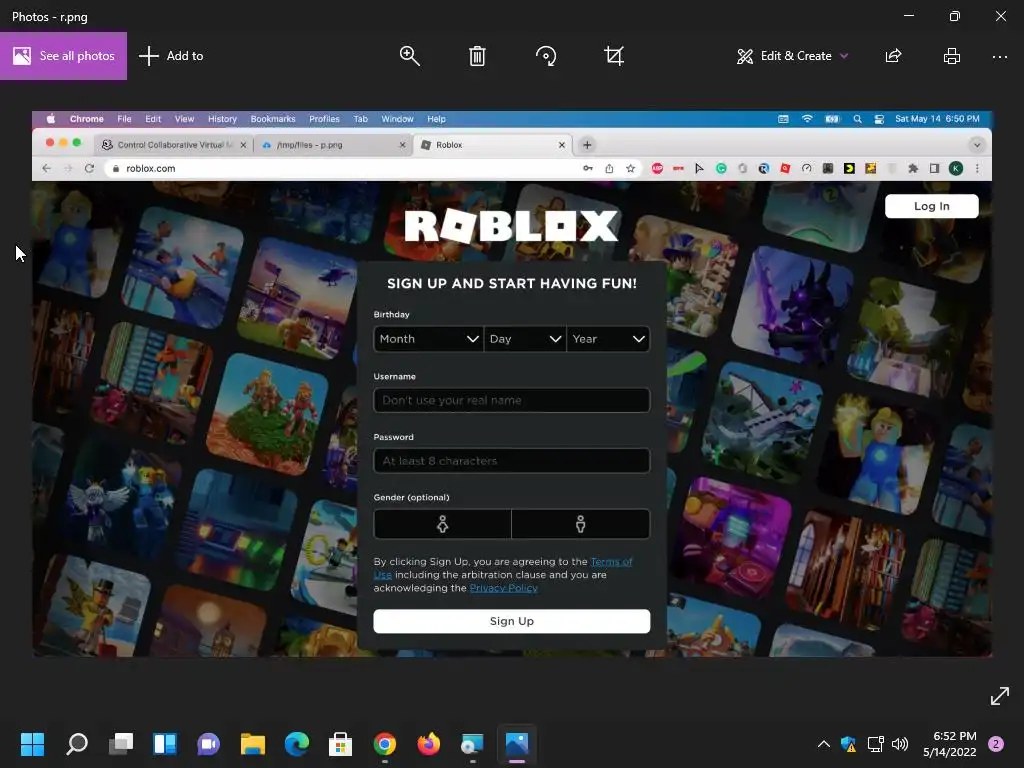Image resolution: width=1024 pixels, height=768 pixels.
Task: Delete the photo with the trash icon
Action: [x=477, y=56]
